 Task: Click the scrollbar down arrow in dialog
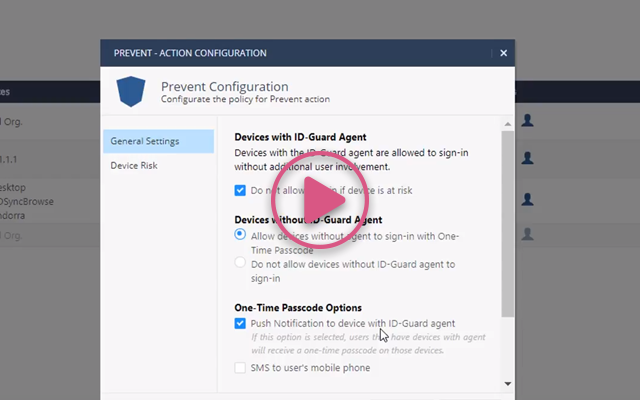(508, 384)
